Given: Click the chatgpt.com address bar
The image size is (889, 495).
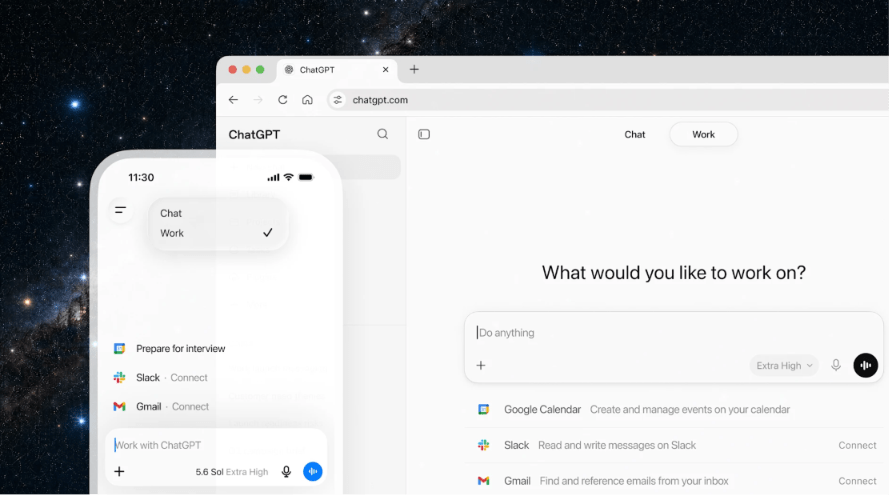Looking at the screenshot, I should [607, 100].
